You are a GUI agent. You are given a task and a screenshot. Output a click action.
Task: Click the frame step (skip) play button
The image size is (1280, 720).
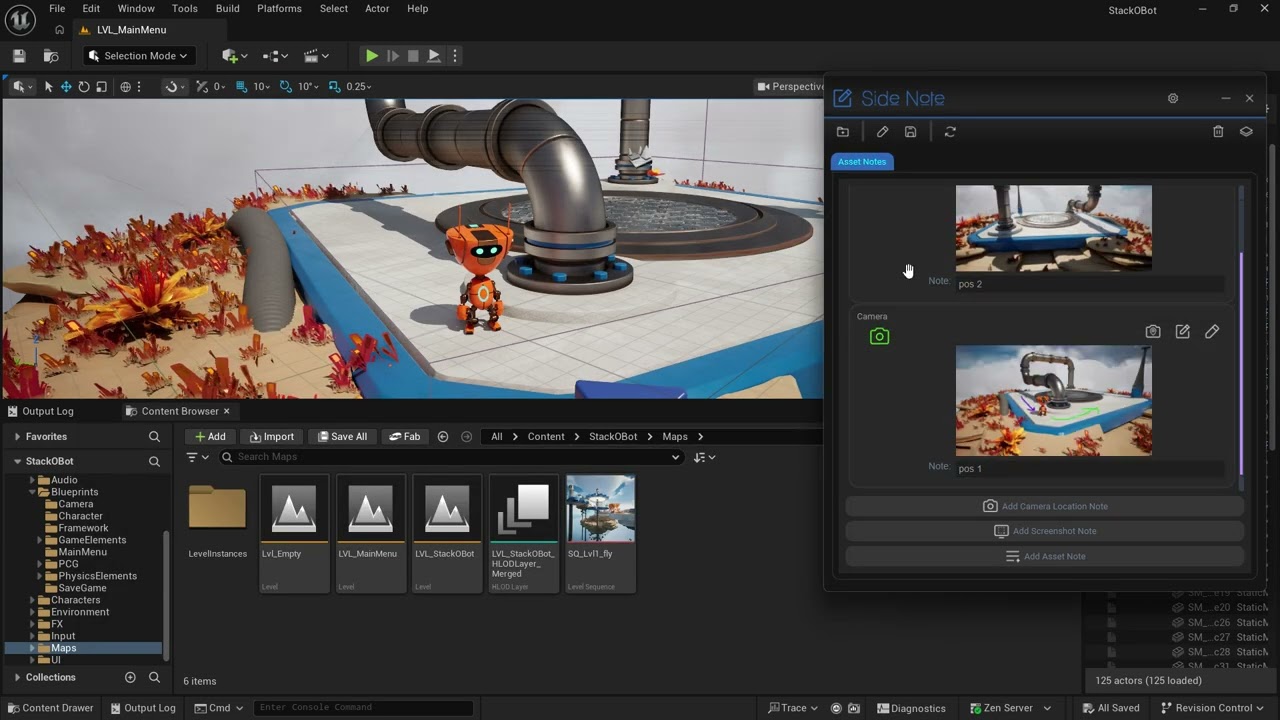[x=393, y=56]
